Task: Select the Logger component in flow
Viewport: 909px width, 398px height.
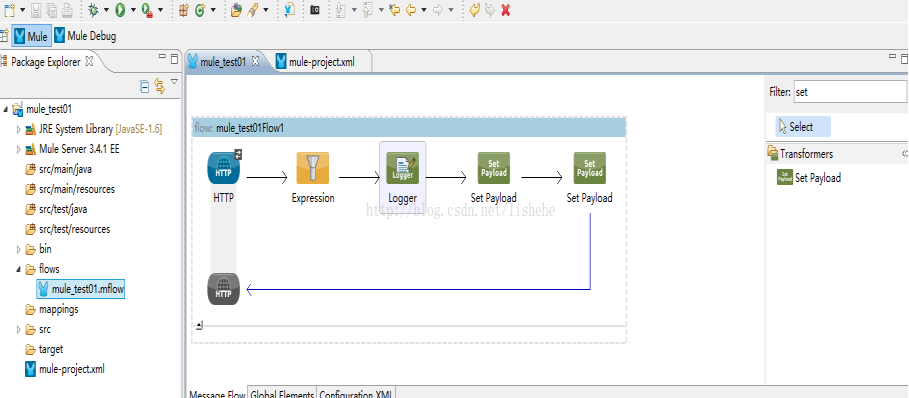Action: pyautogui.click(x=402, y=168)
